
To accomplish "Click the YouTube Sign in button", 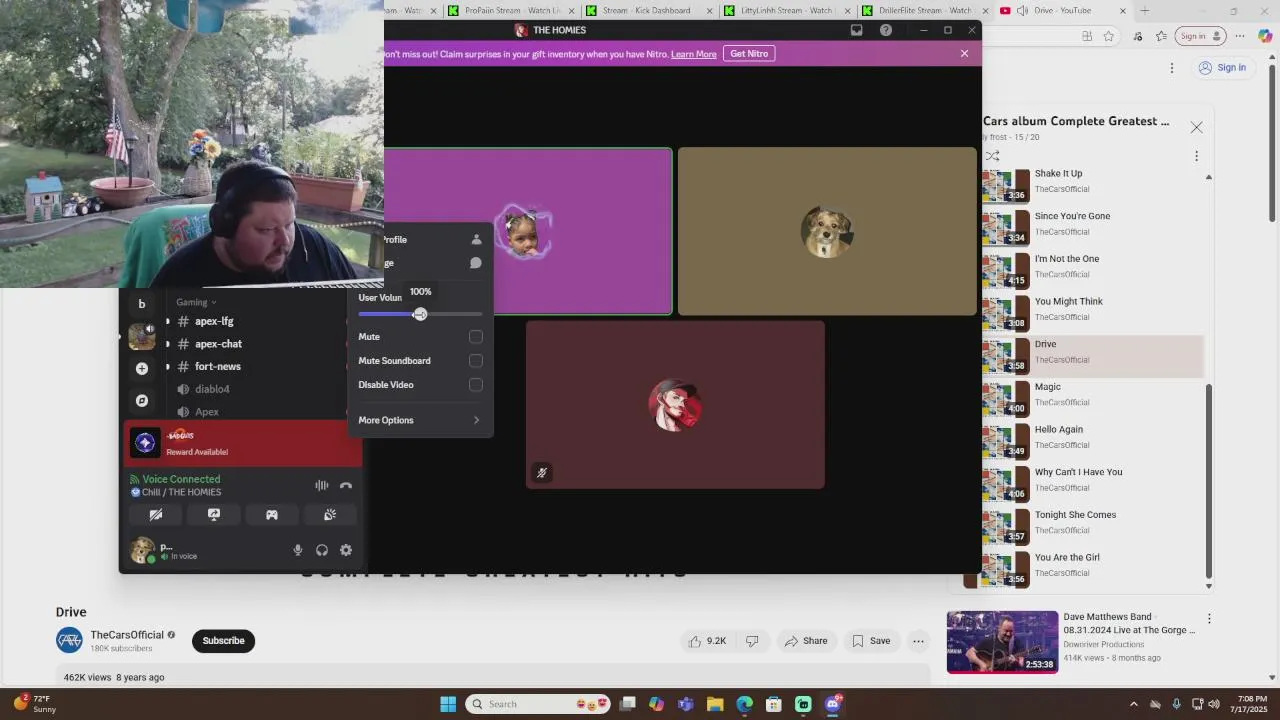I will [x=1222, y=68].
